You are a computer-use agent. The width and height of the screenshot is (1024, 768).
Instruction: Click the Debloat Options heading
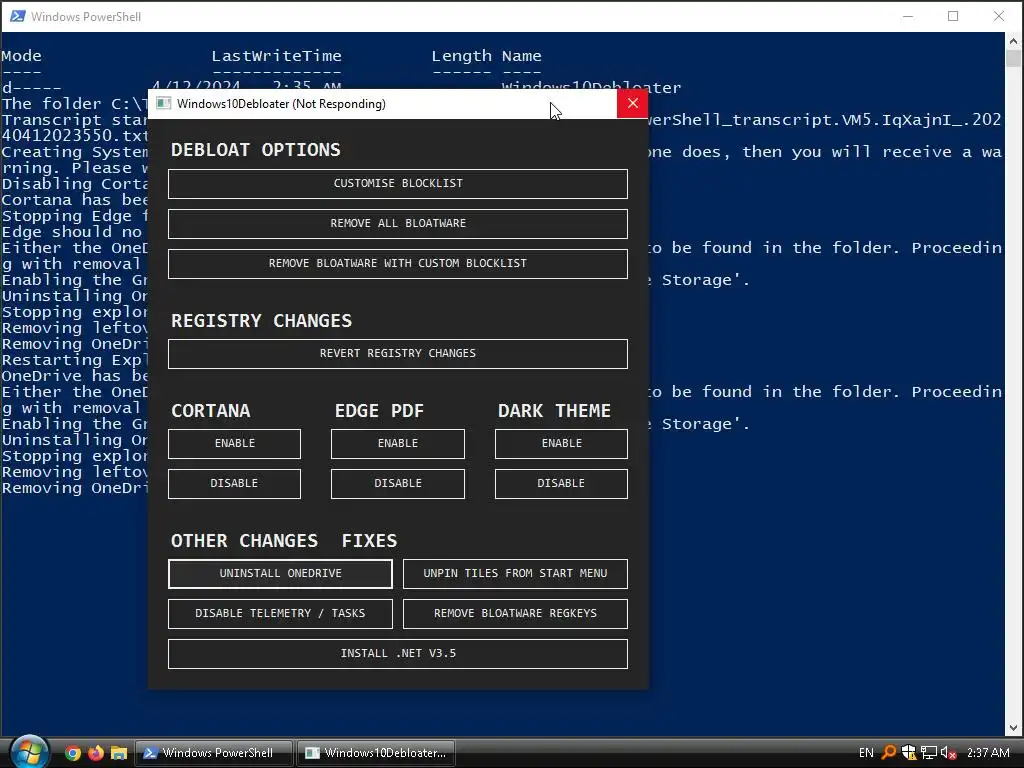click(256, 150)
